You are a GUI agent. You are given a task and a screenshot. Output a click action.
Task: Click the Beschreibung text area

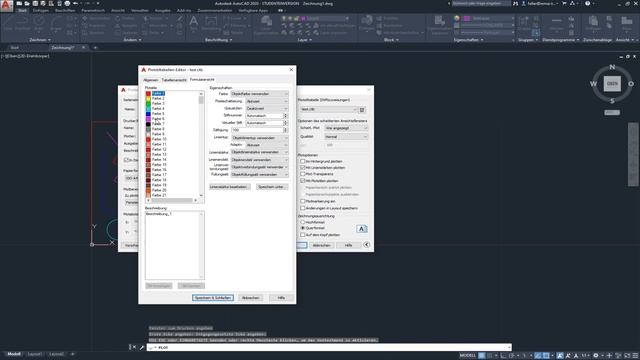coord(175,245)
